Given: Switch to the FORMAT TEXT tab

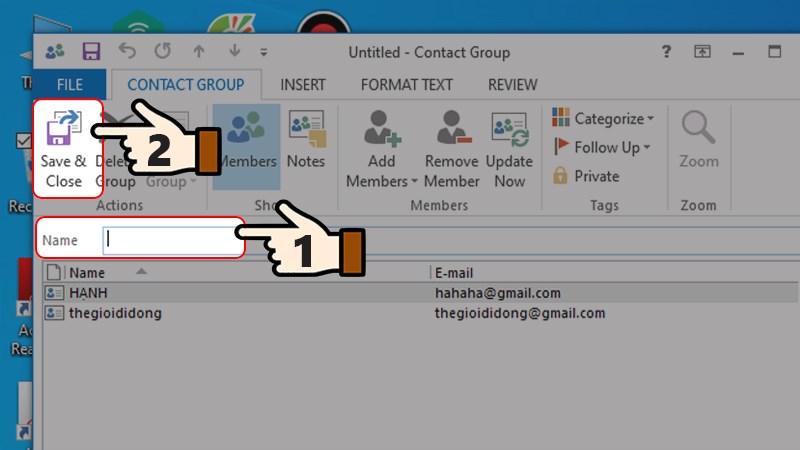Looking at the screenshot, I should (406, 85).
